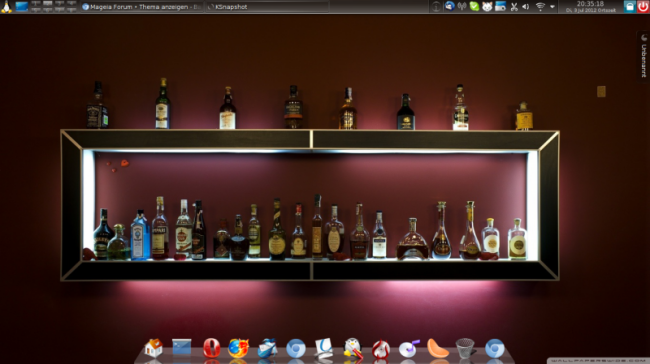Expand the Unbenannt side panel tab

point(644,56)
